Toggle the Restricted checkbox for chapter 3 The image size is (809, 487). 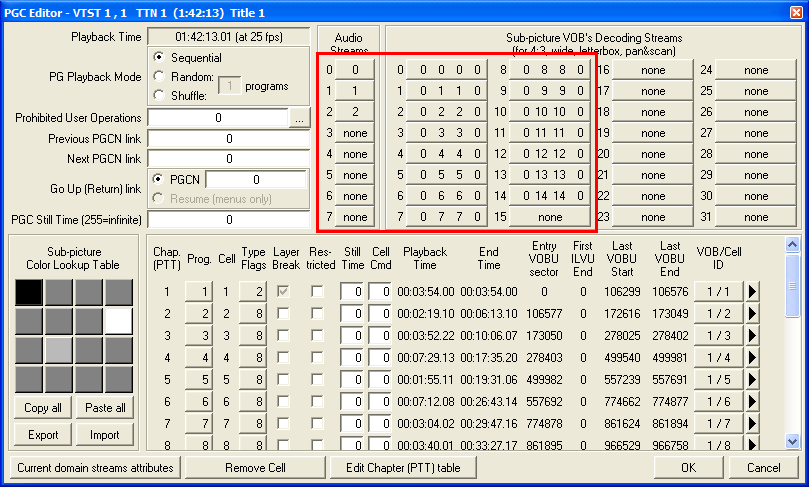click(317, 336)
